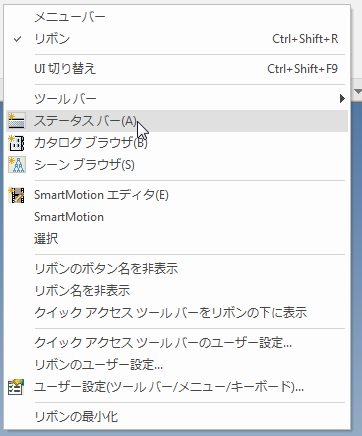
Task: Choose リボンの最小化 entry
Action: [x=177, y=417]
